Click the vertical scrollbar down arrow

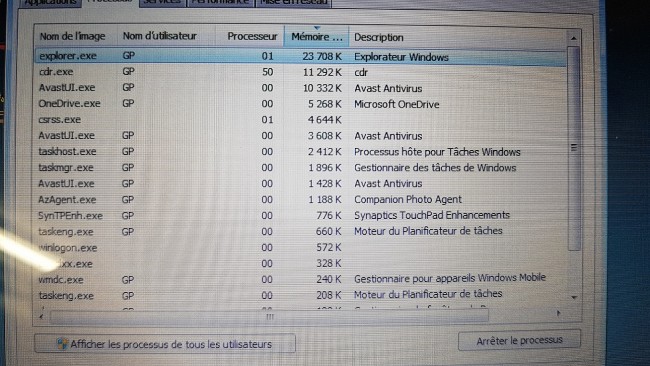[x=574, y=297]
